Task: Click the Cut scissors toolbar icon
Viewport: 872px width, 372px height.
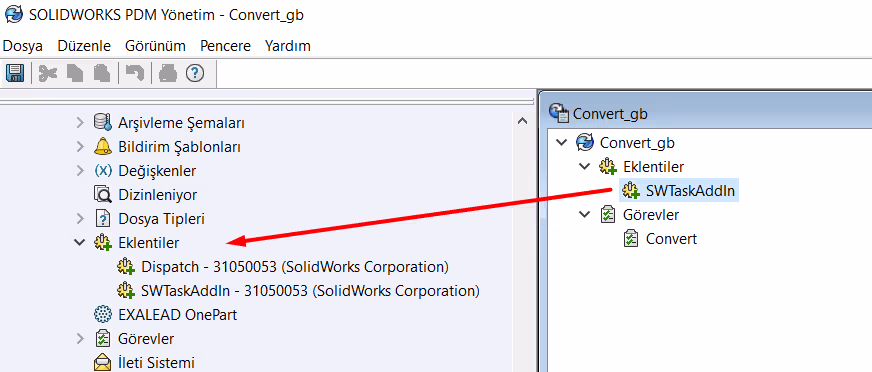Action: [48, 73]
